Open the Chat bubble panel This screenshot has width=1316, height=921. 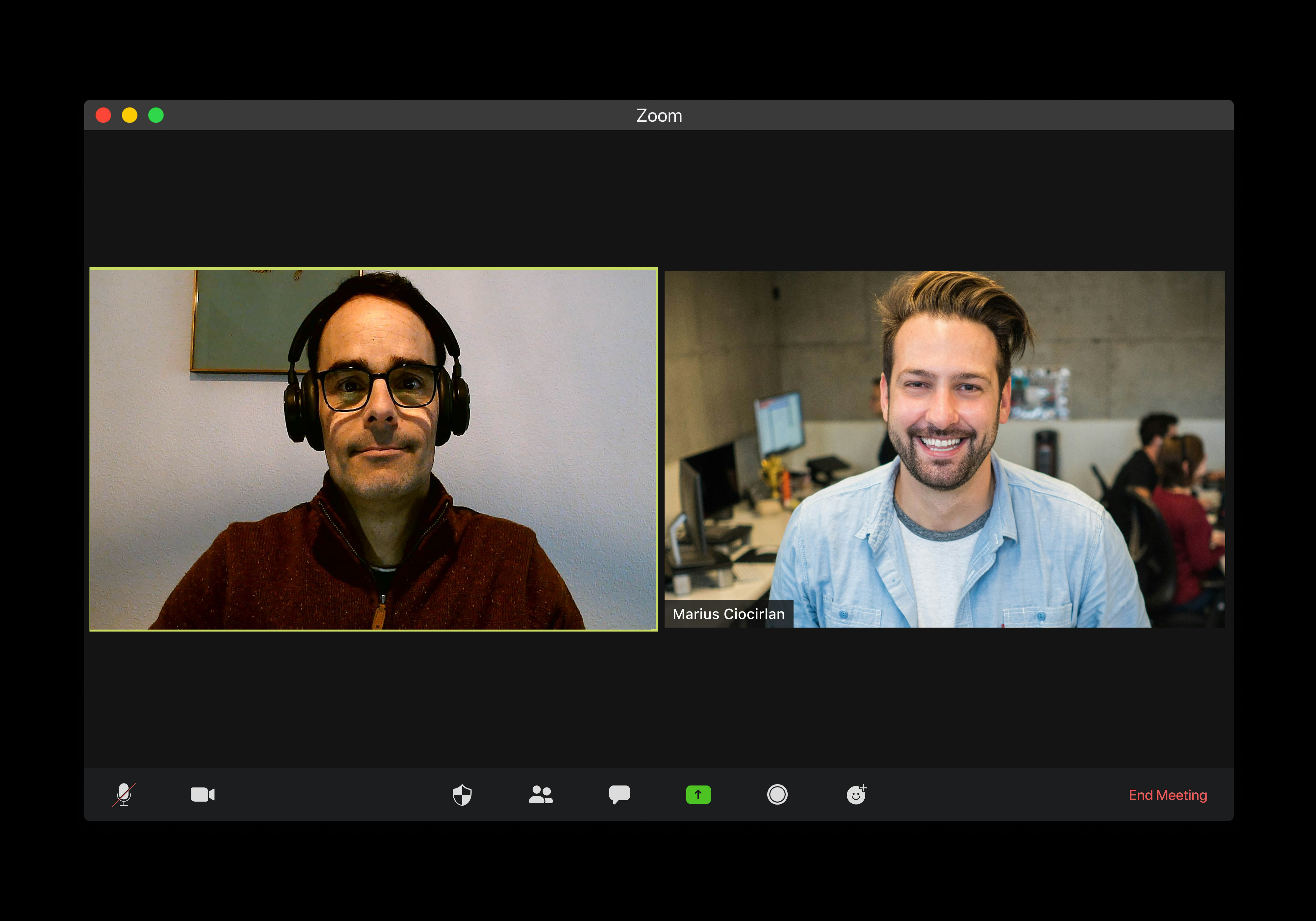pyautogui.click(x=620, y=794)
